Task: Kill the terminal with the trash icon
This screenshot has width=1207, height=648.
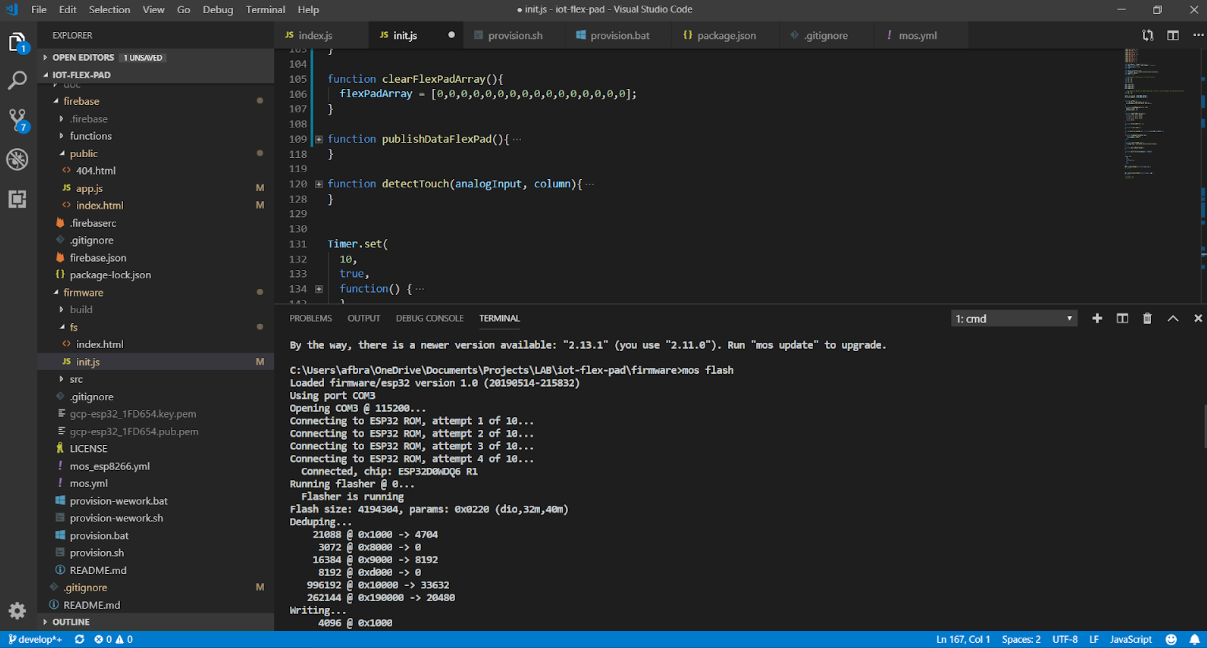Action: click(1147, 318)
